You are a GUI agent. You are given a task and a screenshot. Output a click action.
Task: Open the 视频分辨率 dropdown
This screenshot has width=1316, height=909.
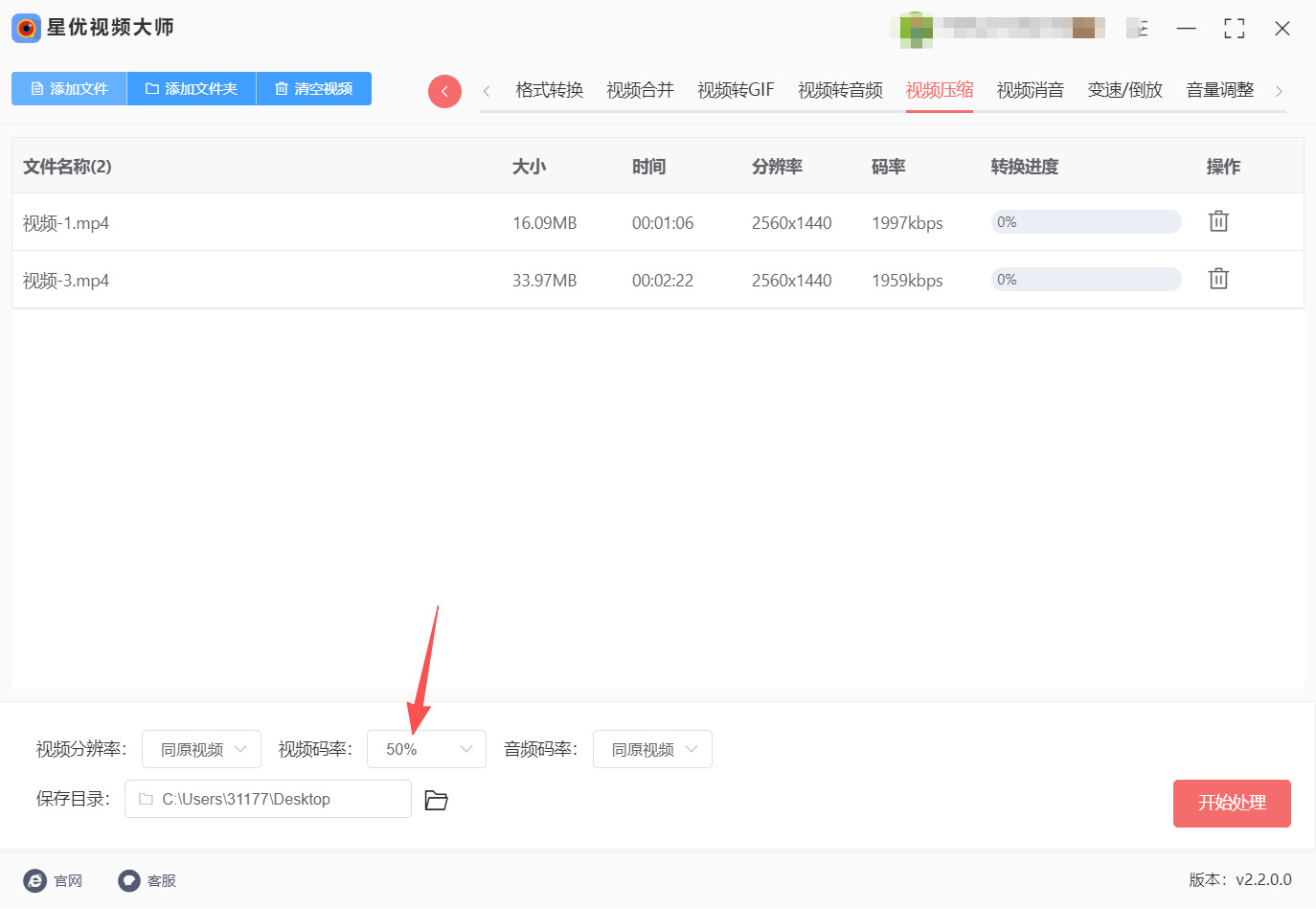click(201, 749)
